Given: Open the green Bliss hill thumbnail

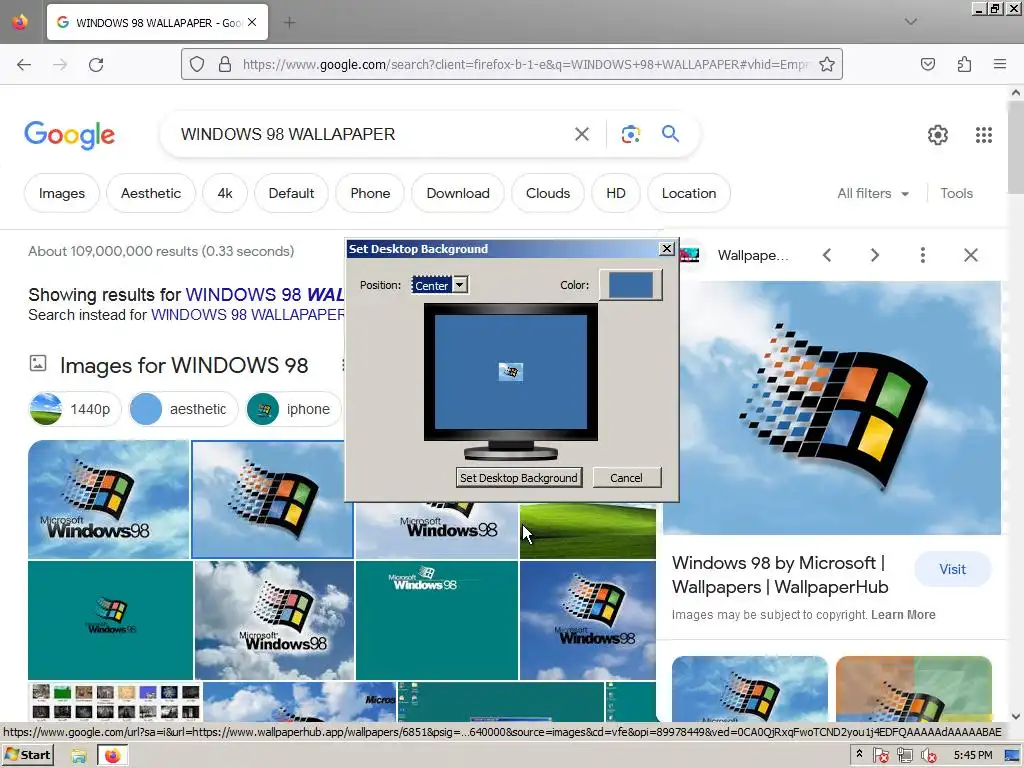Looking at the screenshot, I should click(x=588, y=531).
